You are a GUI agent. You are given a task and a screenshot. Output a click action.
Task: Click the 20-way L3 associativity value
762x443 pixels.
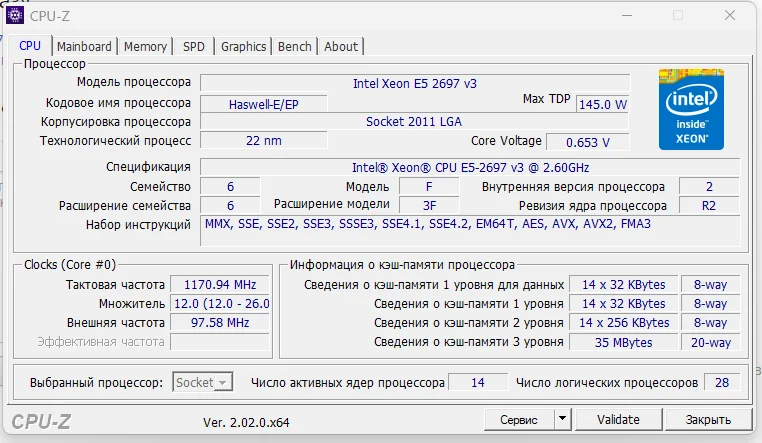pos(710,342)
